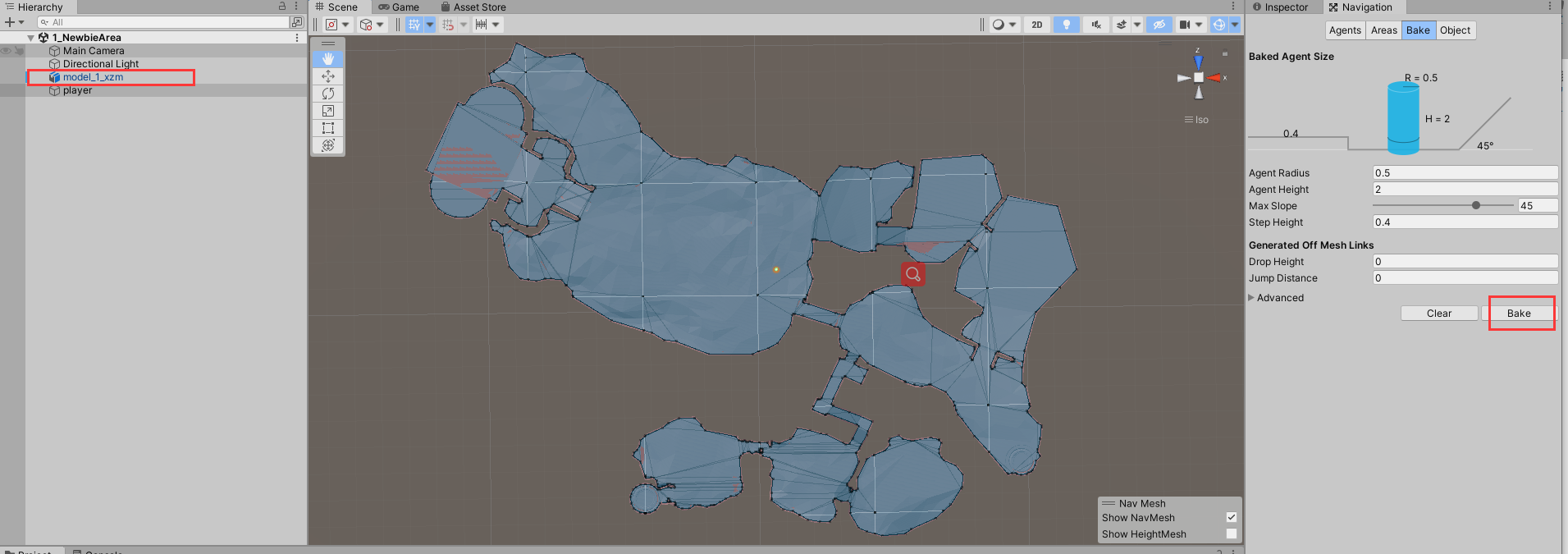Click the Max Slope slider handle
Image resolution: width=1568 pixels, height=554 pixels.
click(1476, 206)
